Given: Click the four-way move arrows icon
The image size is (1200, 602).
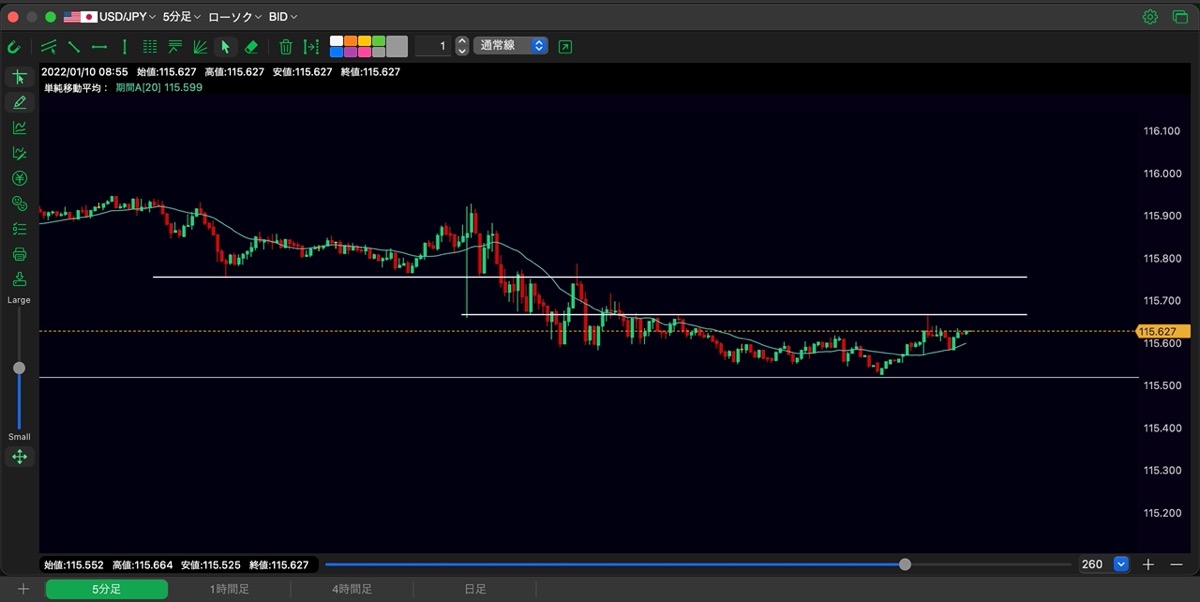Looking at the screenshot, I should pyautogui.click(x=19, y=457).
